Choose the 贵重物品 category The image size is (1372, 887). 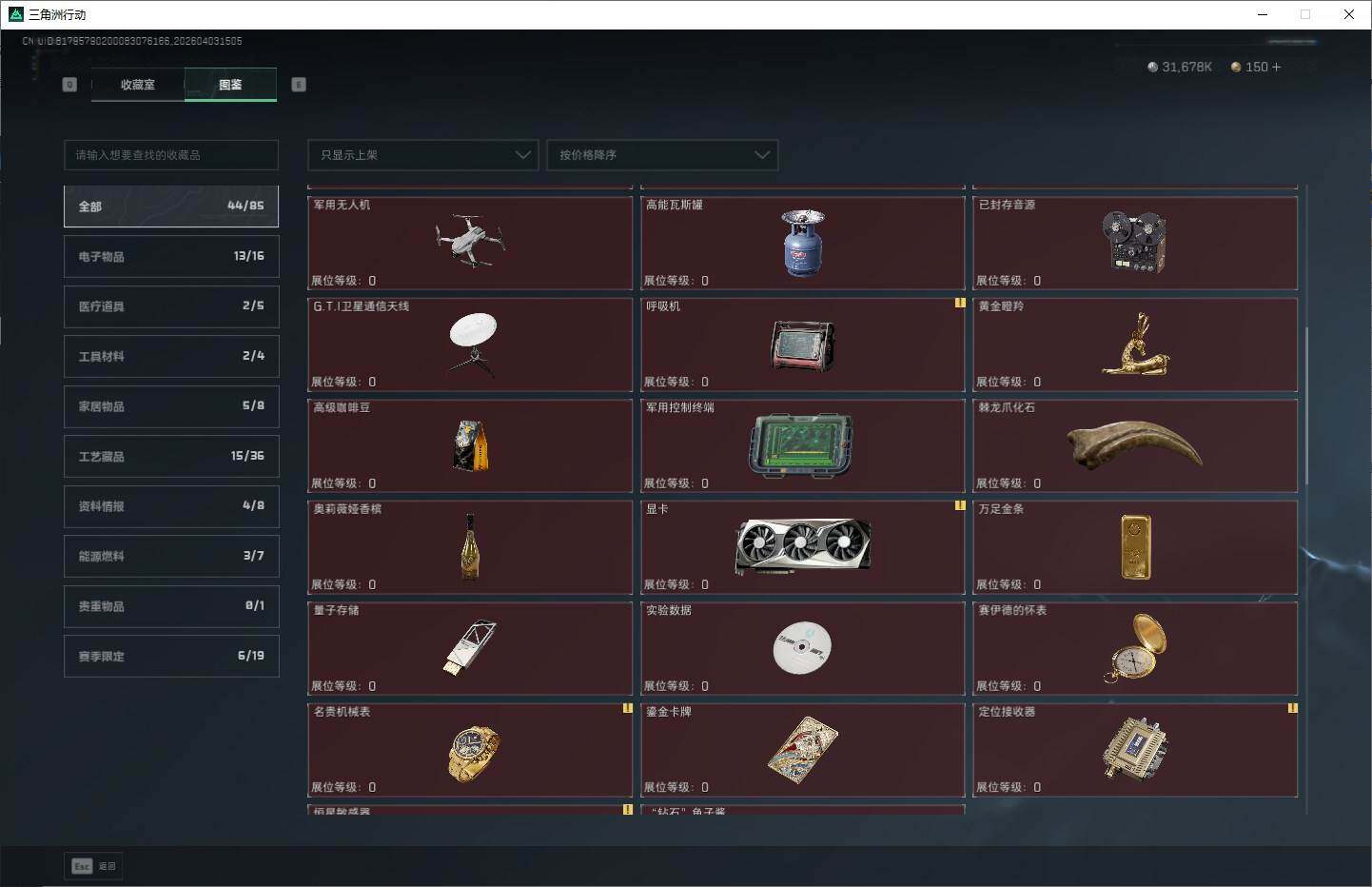(171, 606)
